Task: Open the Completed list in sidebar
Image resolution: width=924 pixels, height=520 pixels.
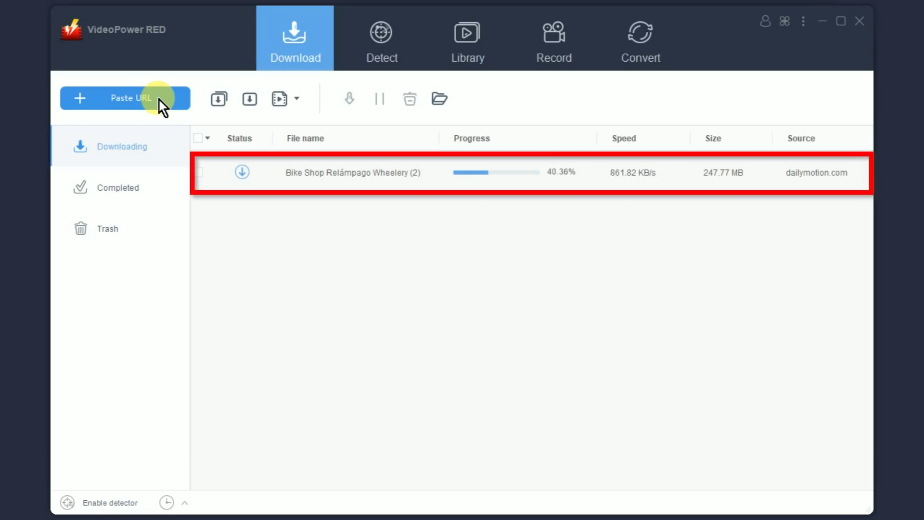Action: click(120, 187)
